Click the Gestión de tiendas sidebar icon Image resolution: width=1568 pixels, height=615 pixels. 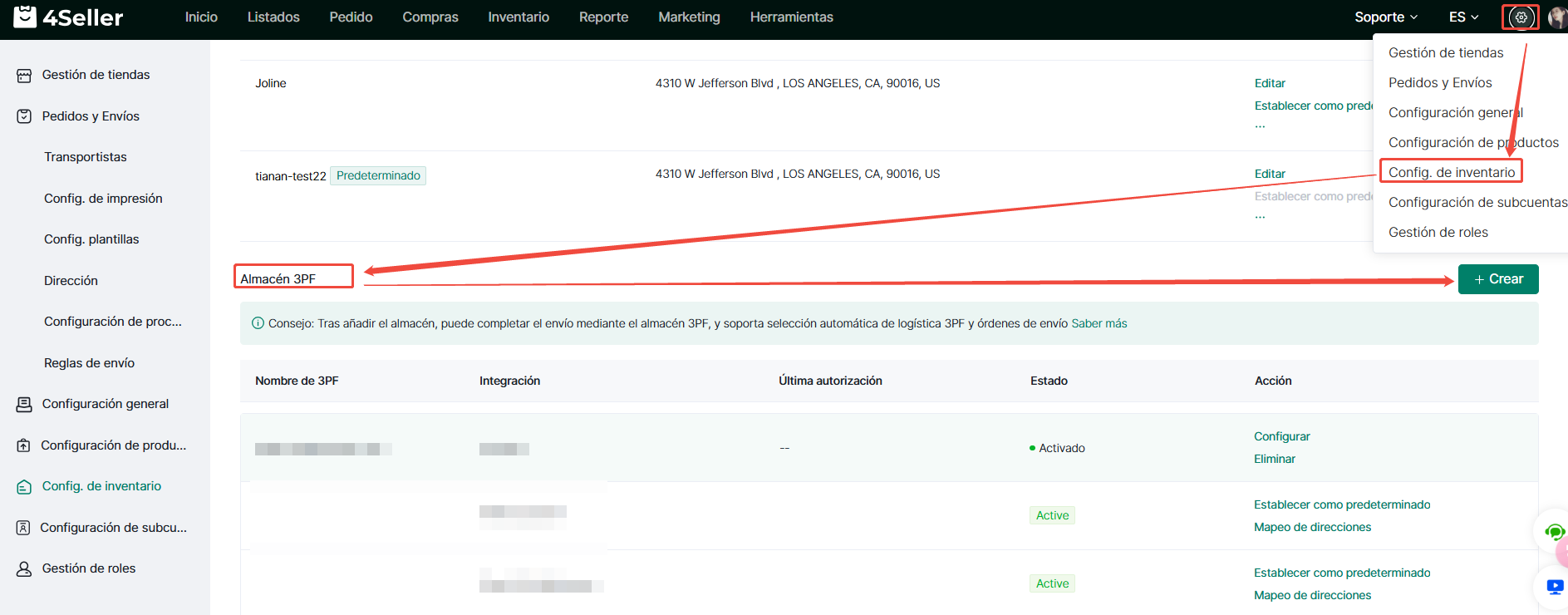[x=24, y=76]
